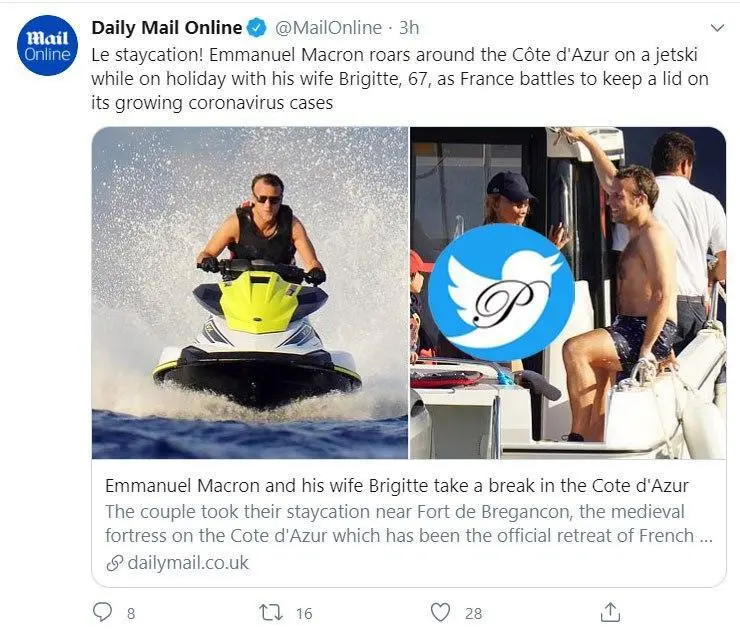
Task: Click the reply speech bubble icon
Action: click(102, 612)
